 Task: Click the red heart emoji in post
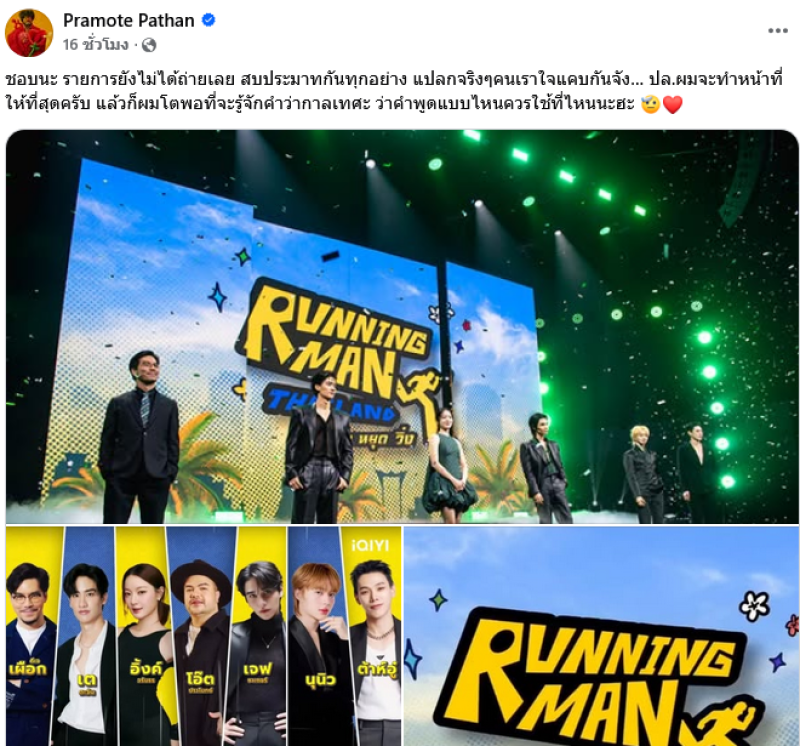pos(672,105)
